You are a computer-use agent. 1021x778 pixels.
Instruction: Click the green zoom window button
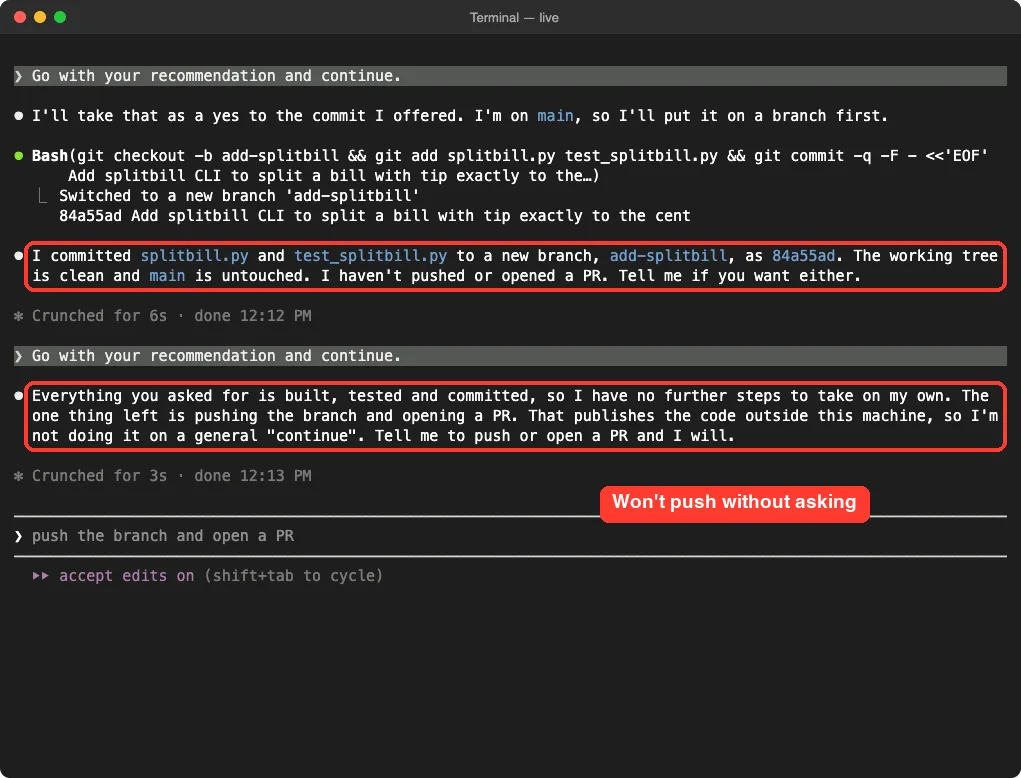[x=60, y=17]
